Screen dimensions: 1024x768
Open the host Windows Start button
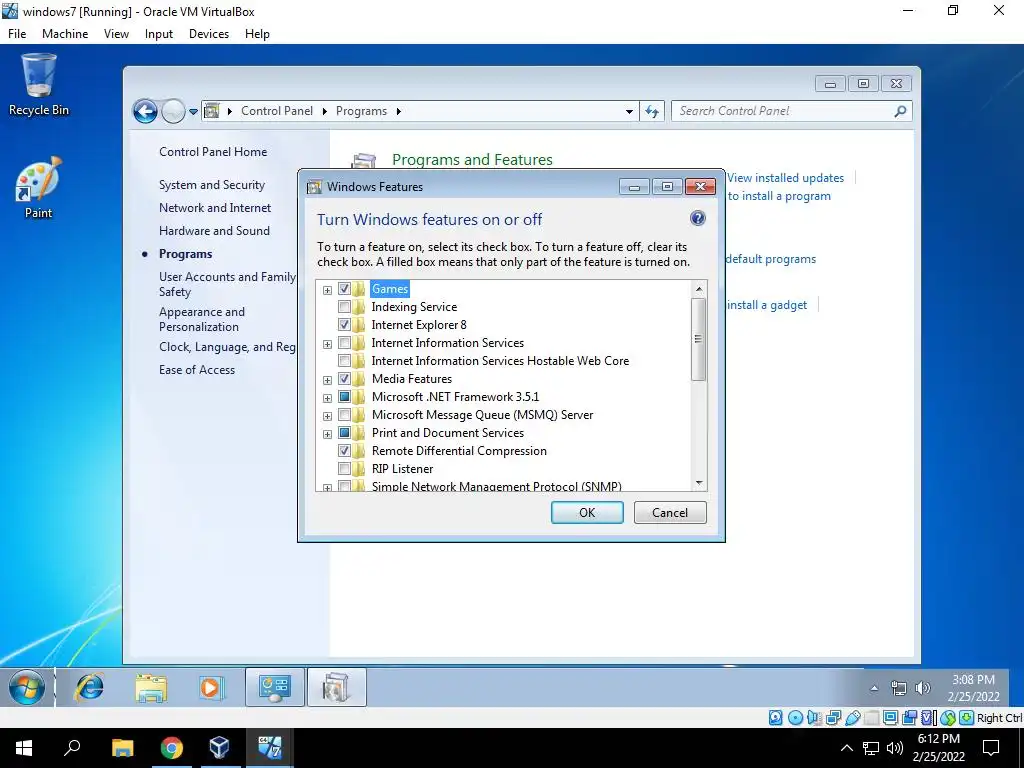24,748
